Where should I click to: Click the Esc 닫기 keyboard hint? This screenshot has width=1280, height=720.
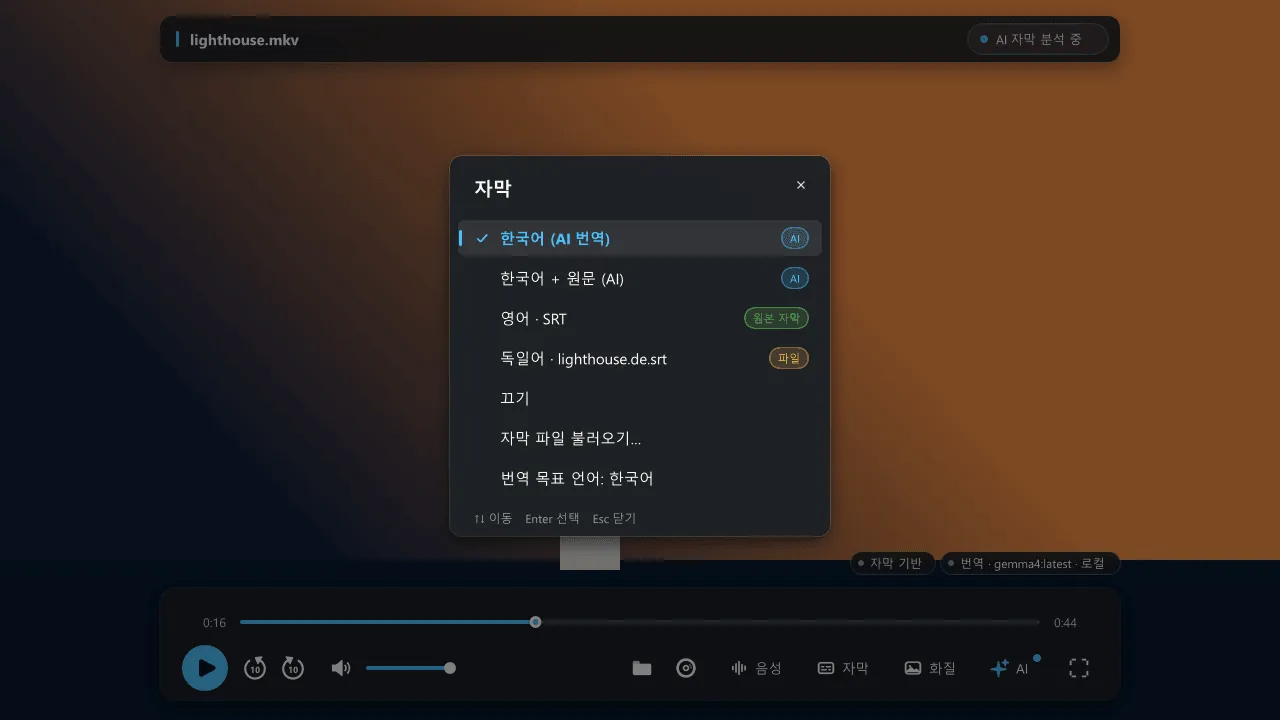[614, 518]
